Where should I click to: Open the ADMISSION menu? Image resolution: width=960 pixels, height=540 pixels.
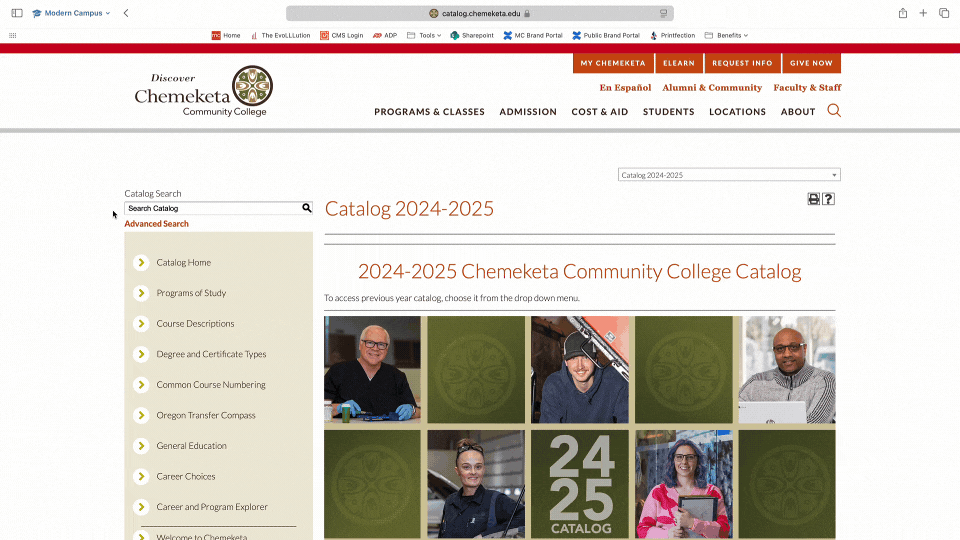point(528,111)
